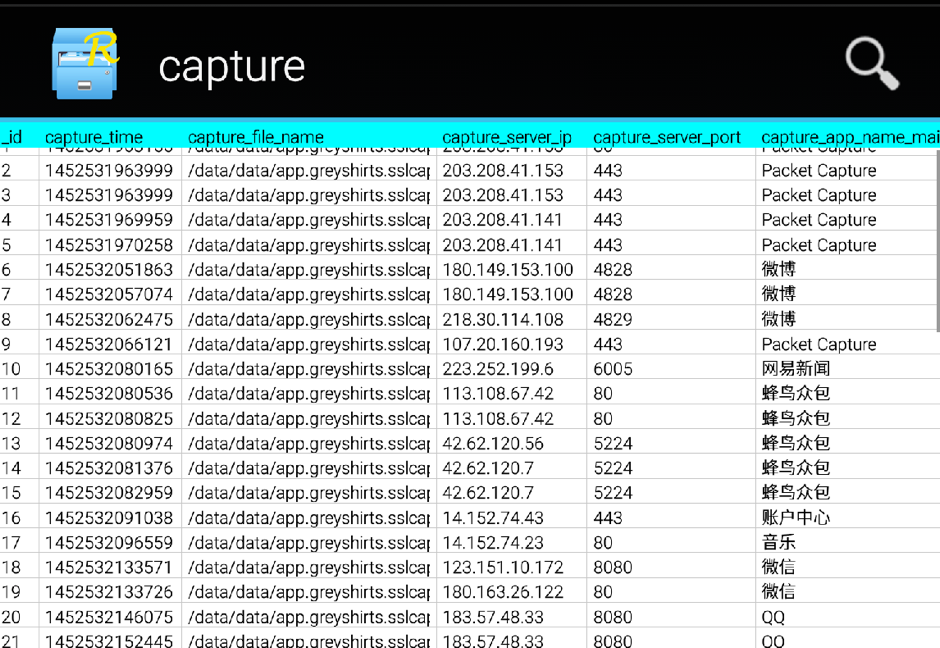
Task: Click server IP 223.252.199.6
Action: (x=498, y=369)
